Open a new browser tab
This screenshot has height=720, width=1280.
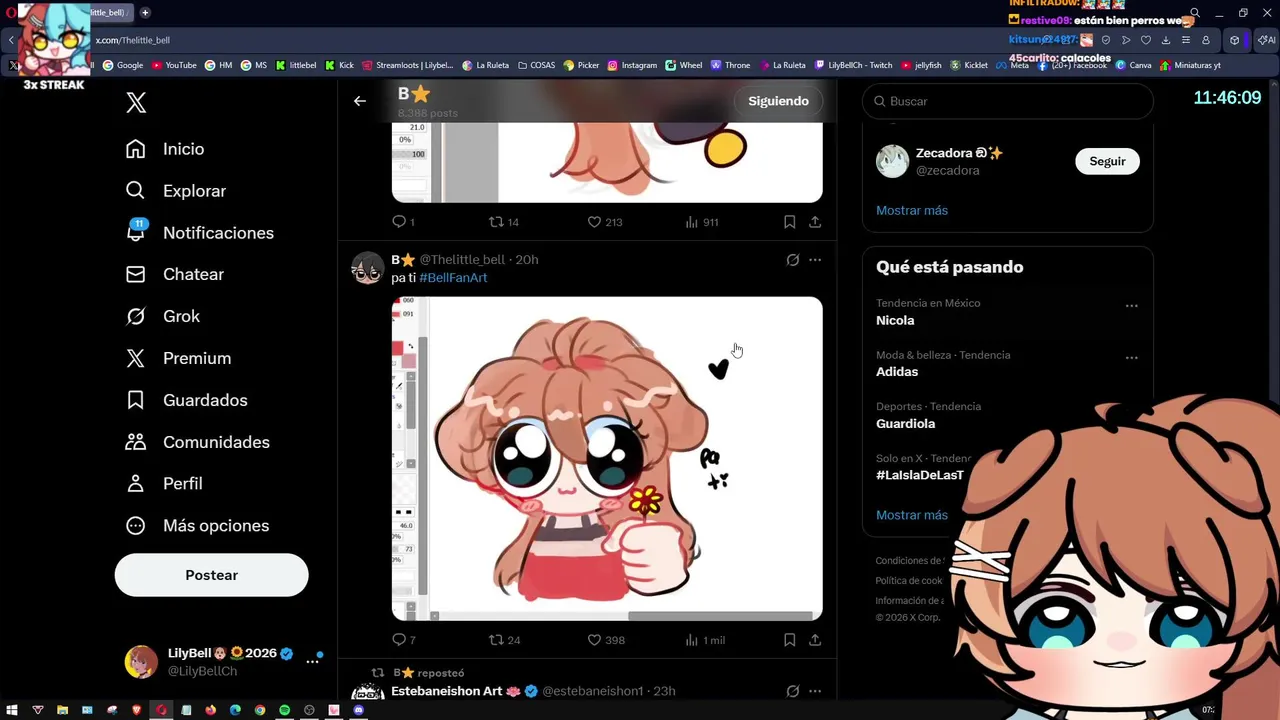point(145,12)
